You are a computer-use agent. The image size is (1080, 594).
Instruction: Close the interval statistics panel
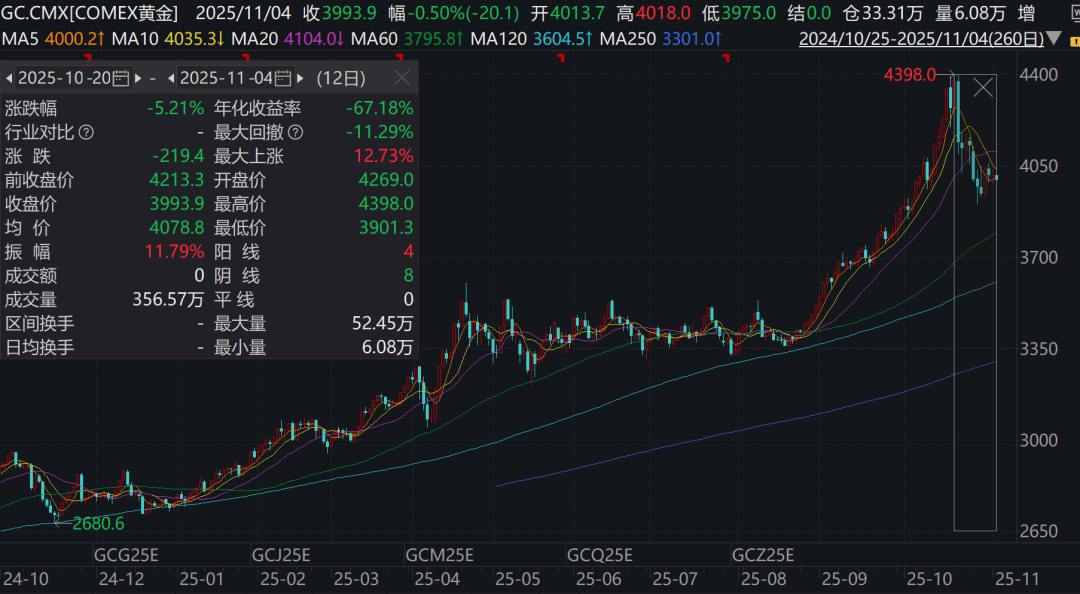pos(400,77)
